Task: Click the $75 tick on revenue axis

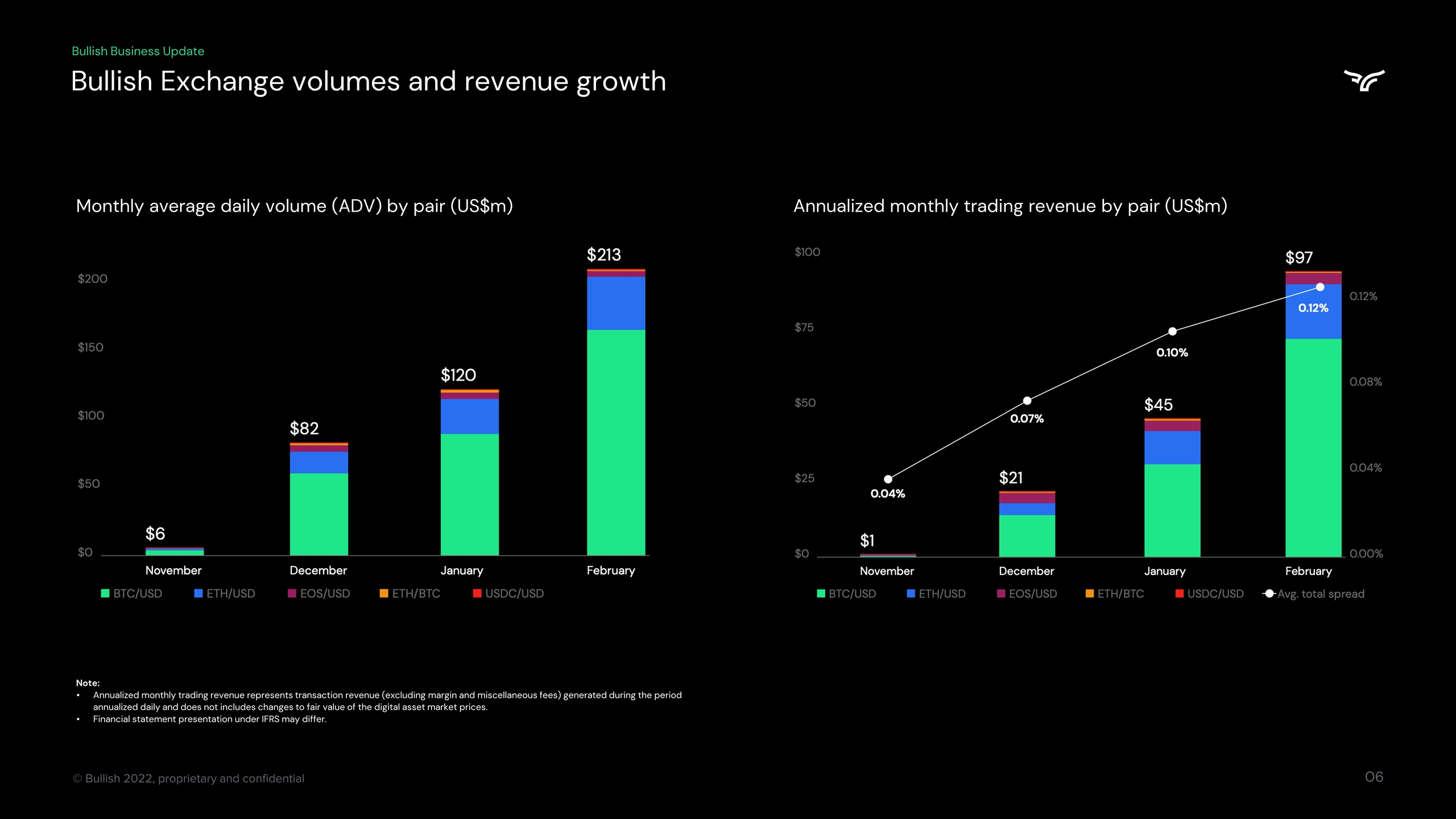Action: [x=804, y=328]
